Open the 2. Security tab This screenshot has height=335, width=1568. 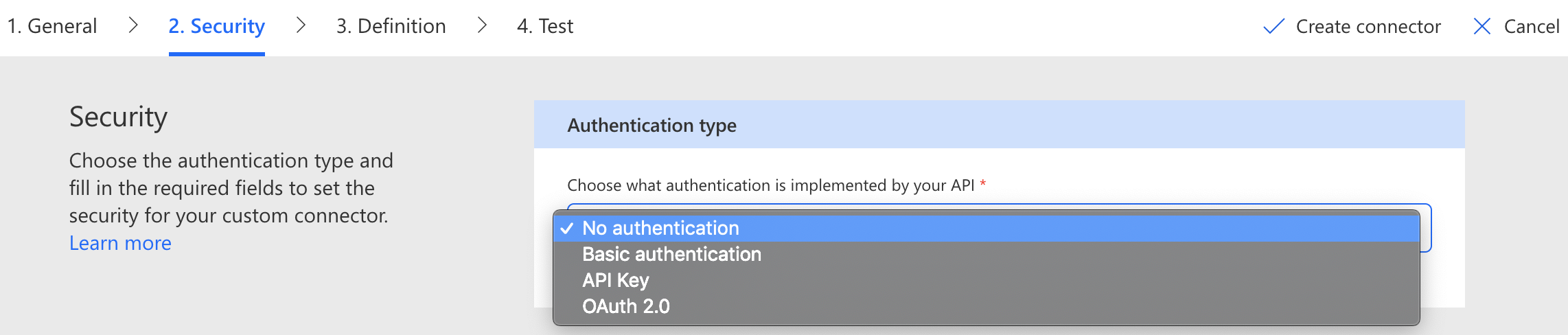[216, 26]
